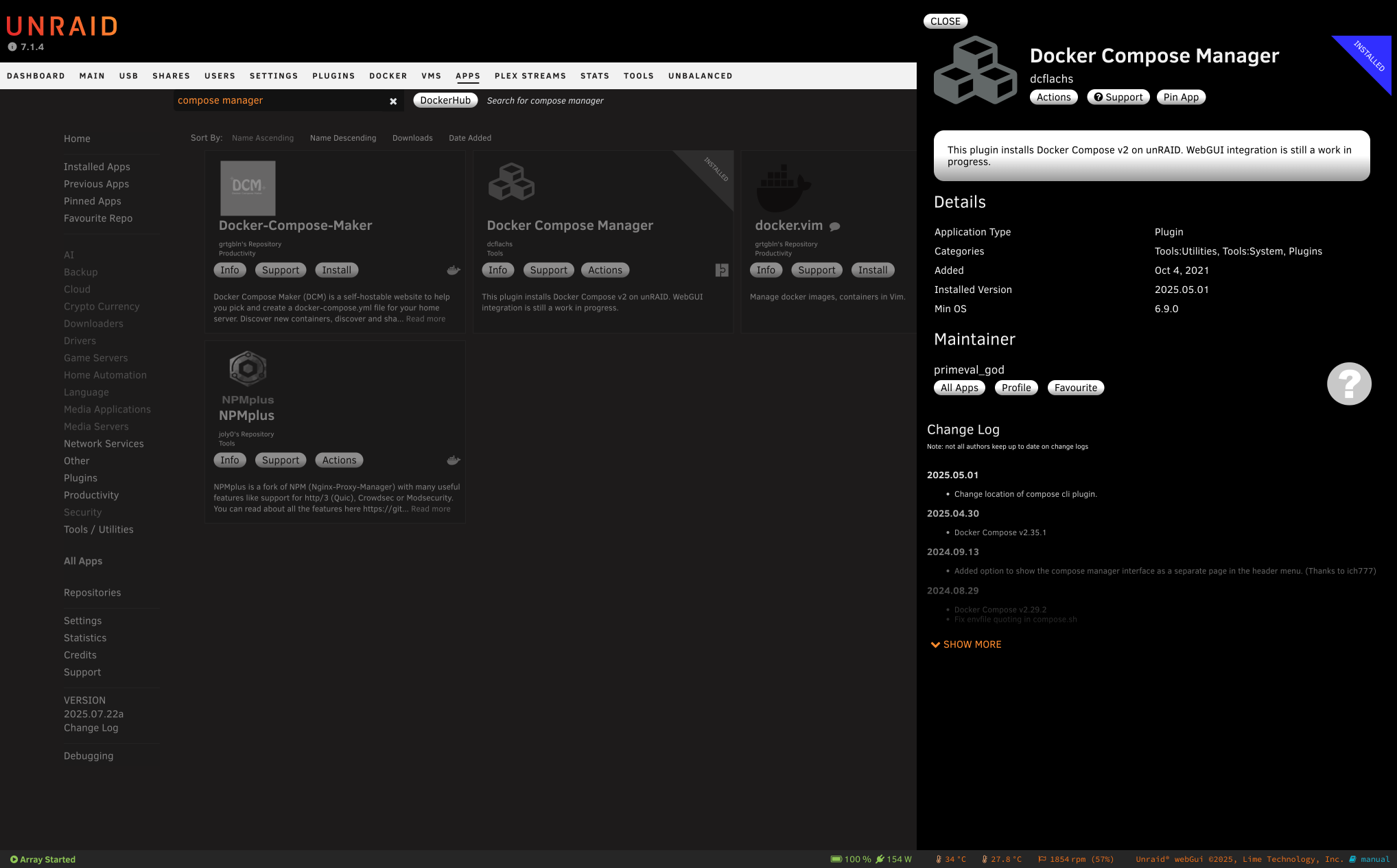Screen dimensions: 1397x868
Task: Click the large cubes icon in the details panel
Action: (x=975, y=70)
